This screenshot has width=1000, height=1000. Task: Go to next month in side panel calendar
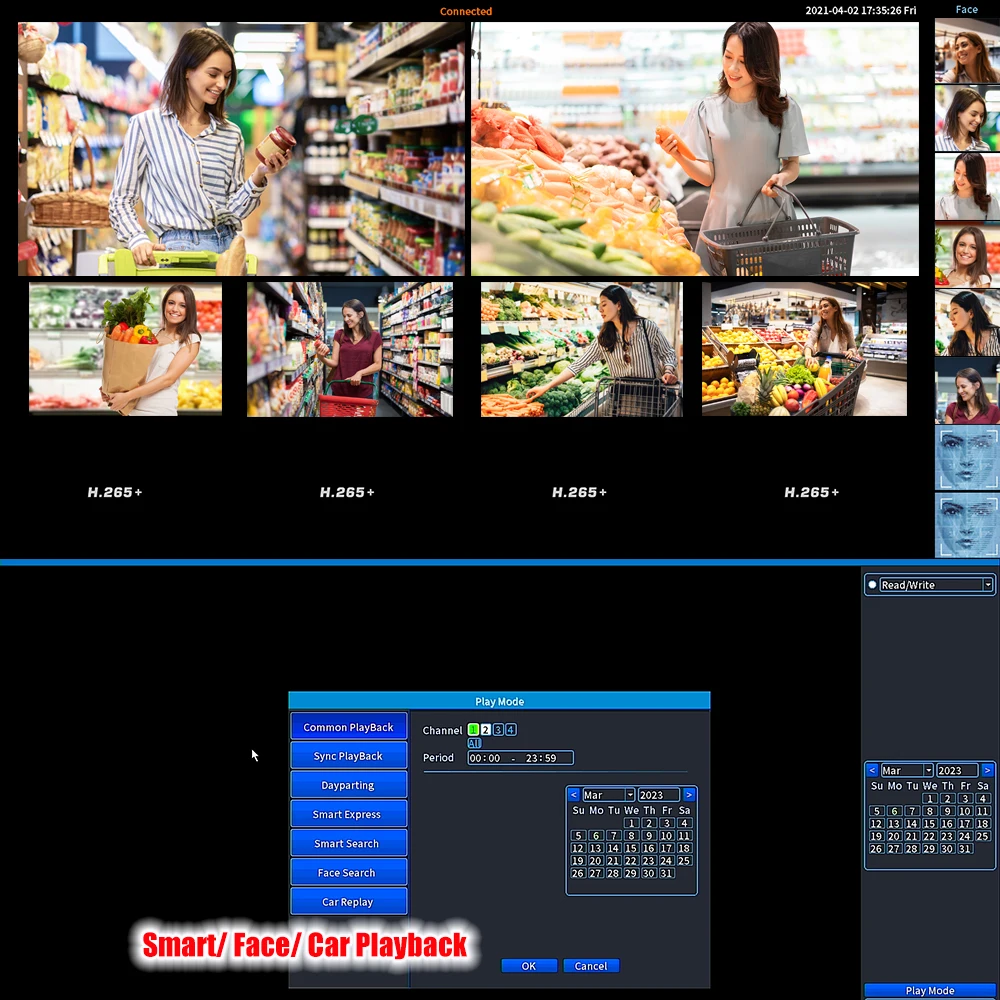tap(987, 770)
